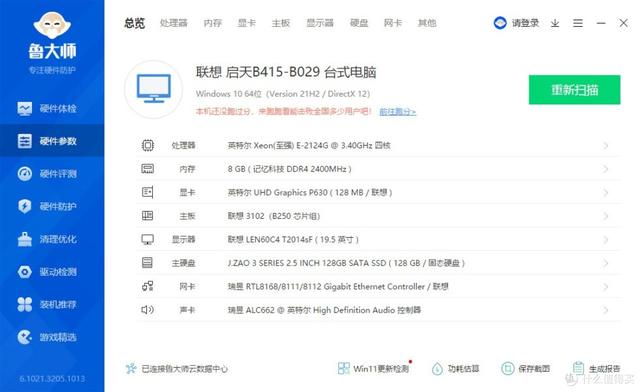Click 已连接鲁大师云数据中心 status text
This screenshot has width=640, height=392.
pos(184,369)
